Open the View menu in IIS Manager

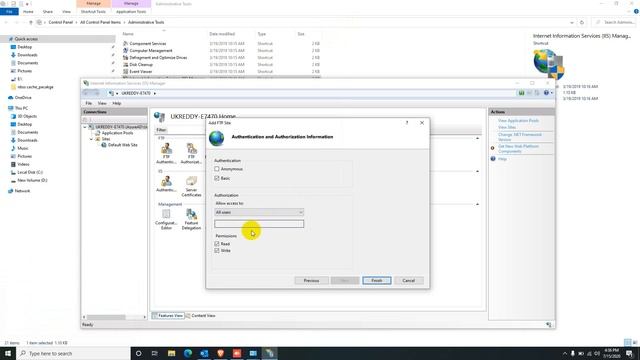(102, 104)
